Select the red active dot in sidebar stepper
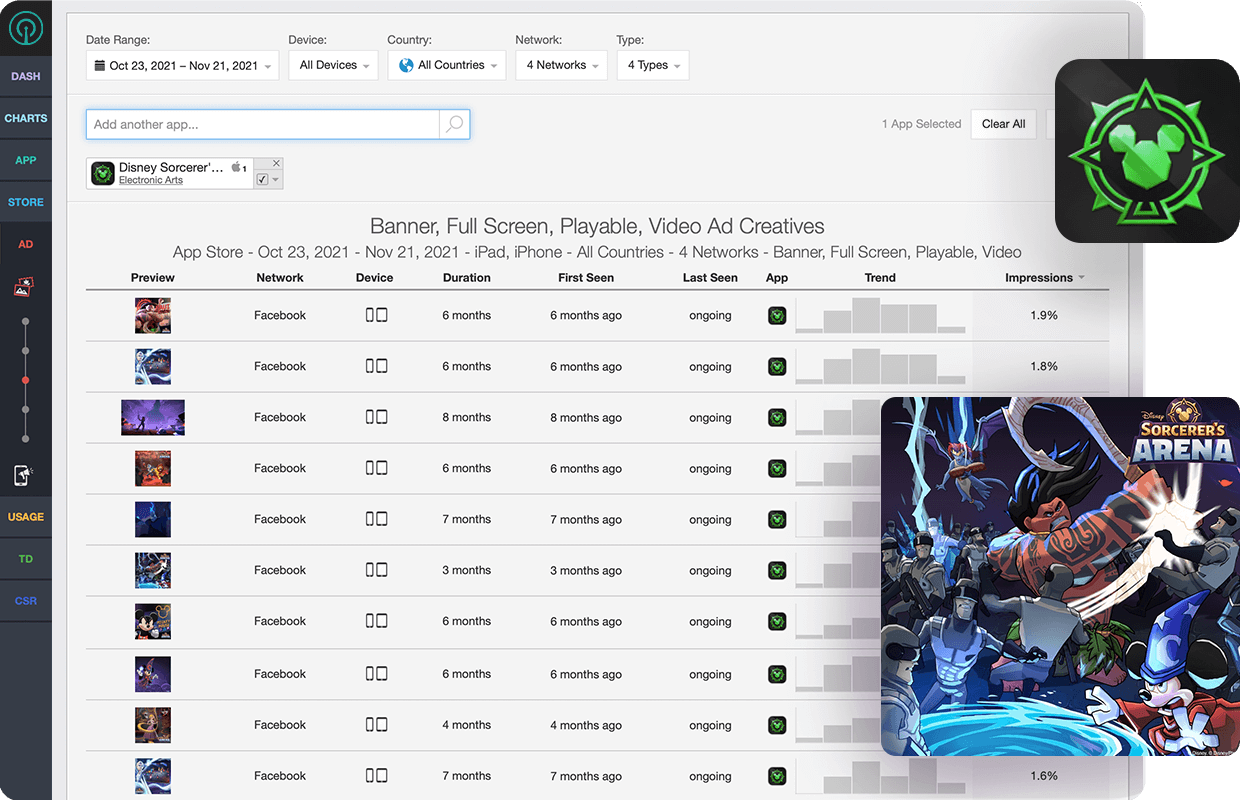1240x800 pixels. coord(25,381)
